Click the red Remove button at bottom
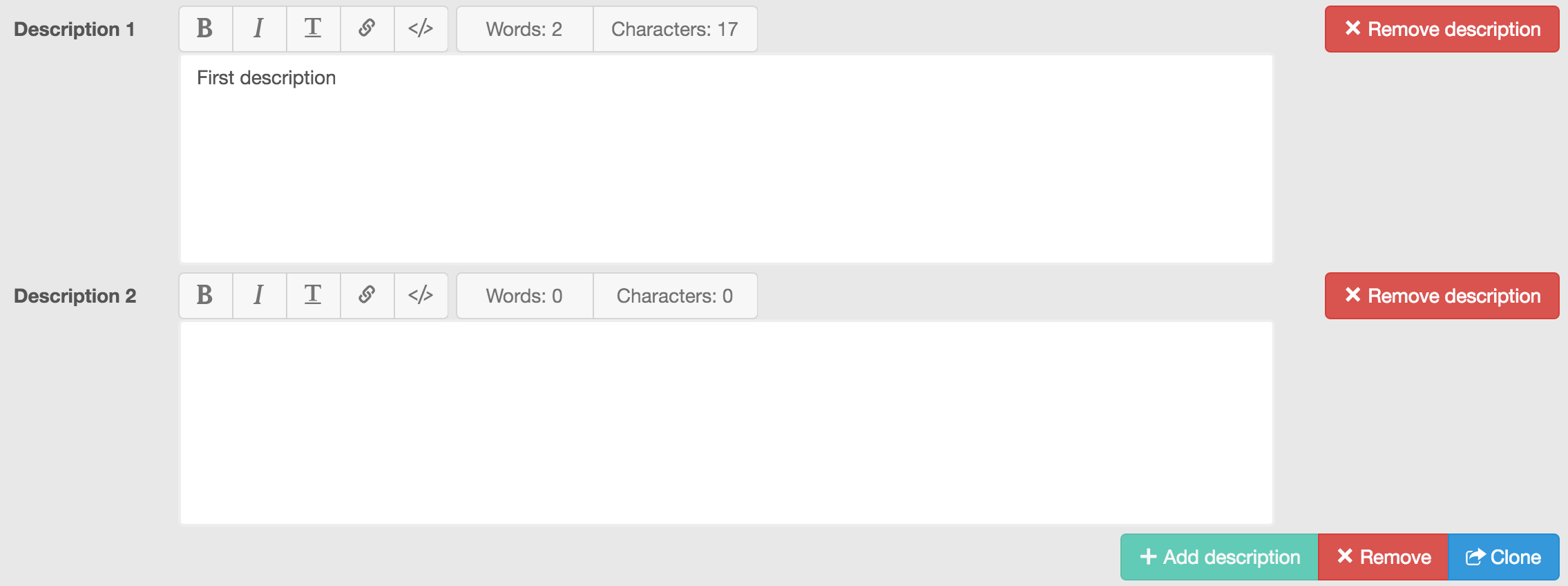Image resolution: width=1568 pixels, height=586 pixels. pyautogui.click(x=1383, y=557)
